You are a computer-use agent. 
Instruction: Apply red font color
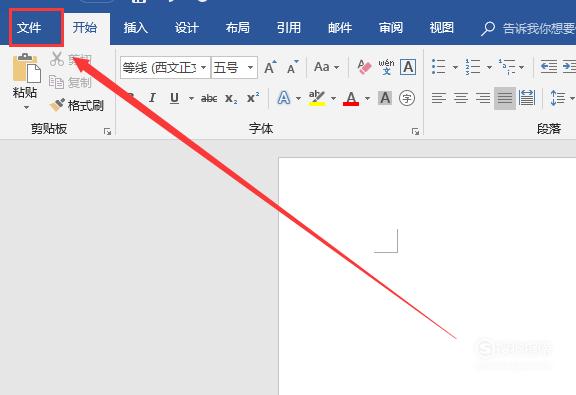coord(351,98)
